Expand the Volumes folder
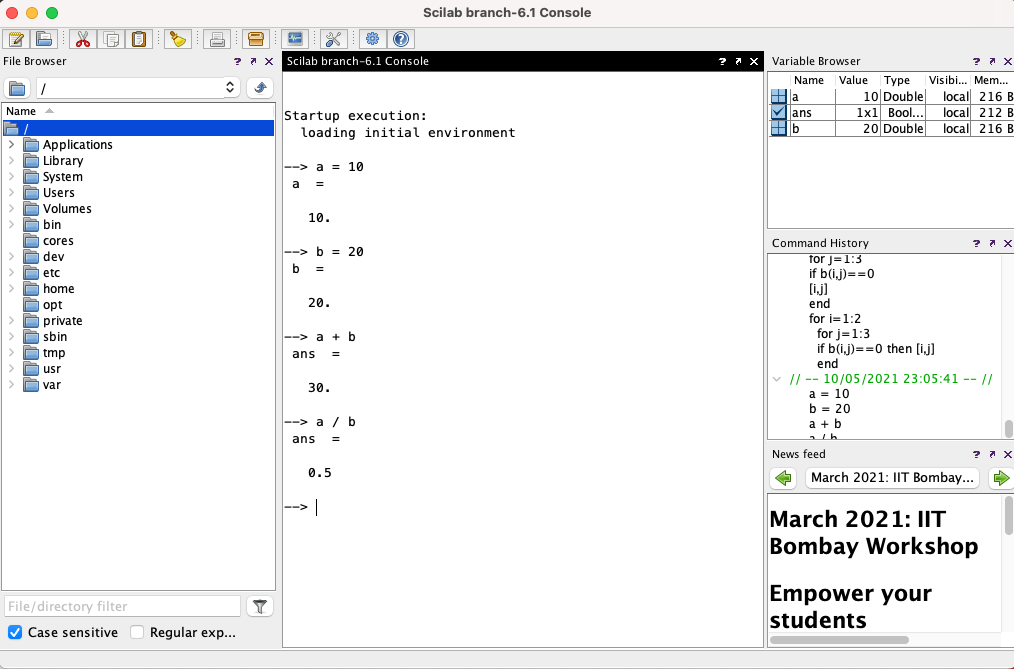Image resolution: width=1014 pixels, height=669 pixels. [12, 209]
